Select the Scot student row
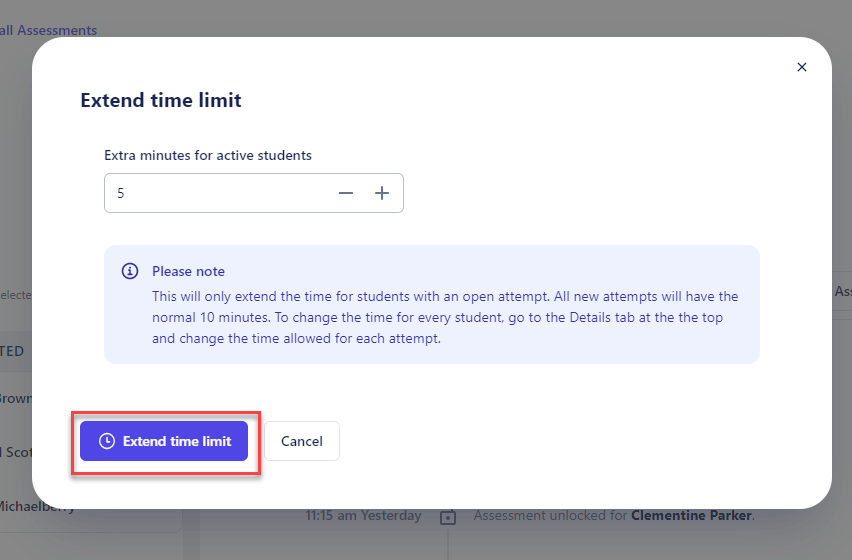 click(16, 452)
